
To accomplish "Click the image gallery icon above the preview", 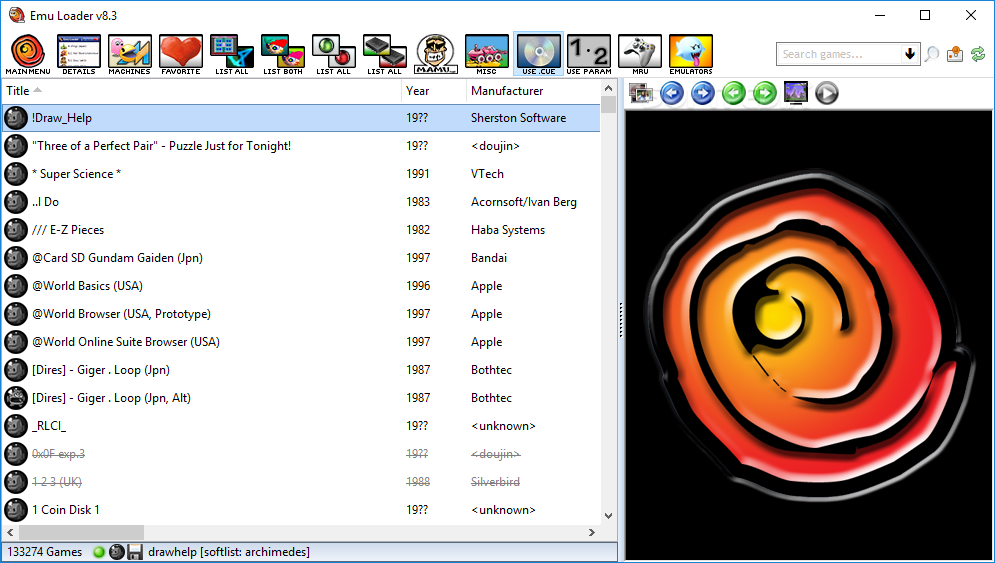I will (641, 93).
